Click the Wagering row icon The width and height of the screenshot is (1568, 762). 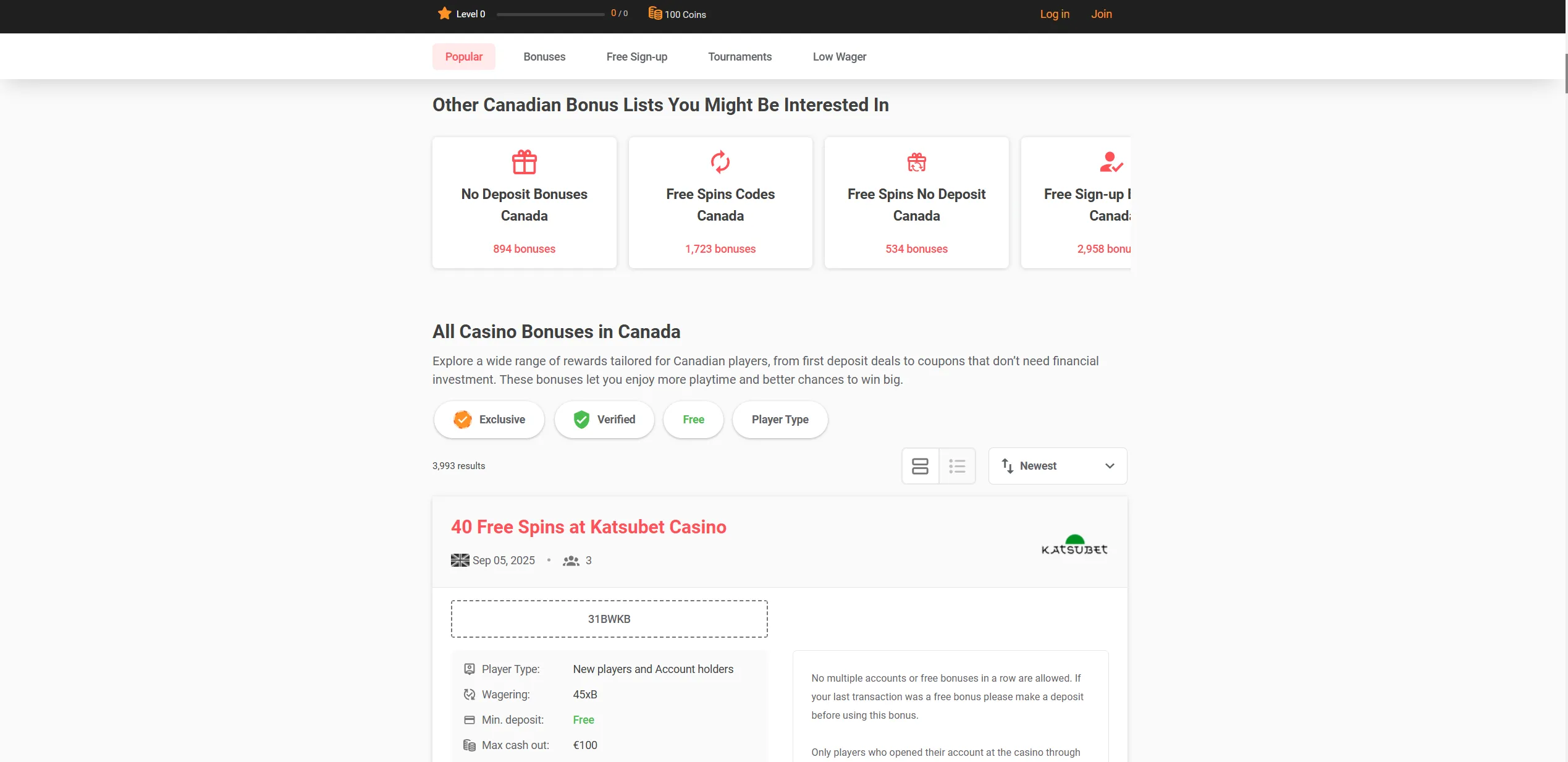pos(470,695)
